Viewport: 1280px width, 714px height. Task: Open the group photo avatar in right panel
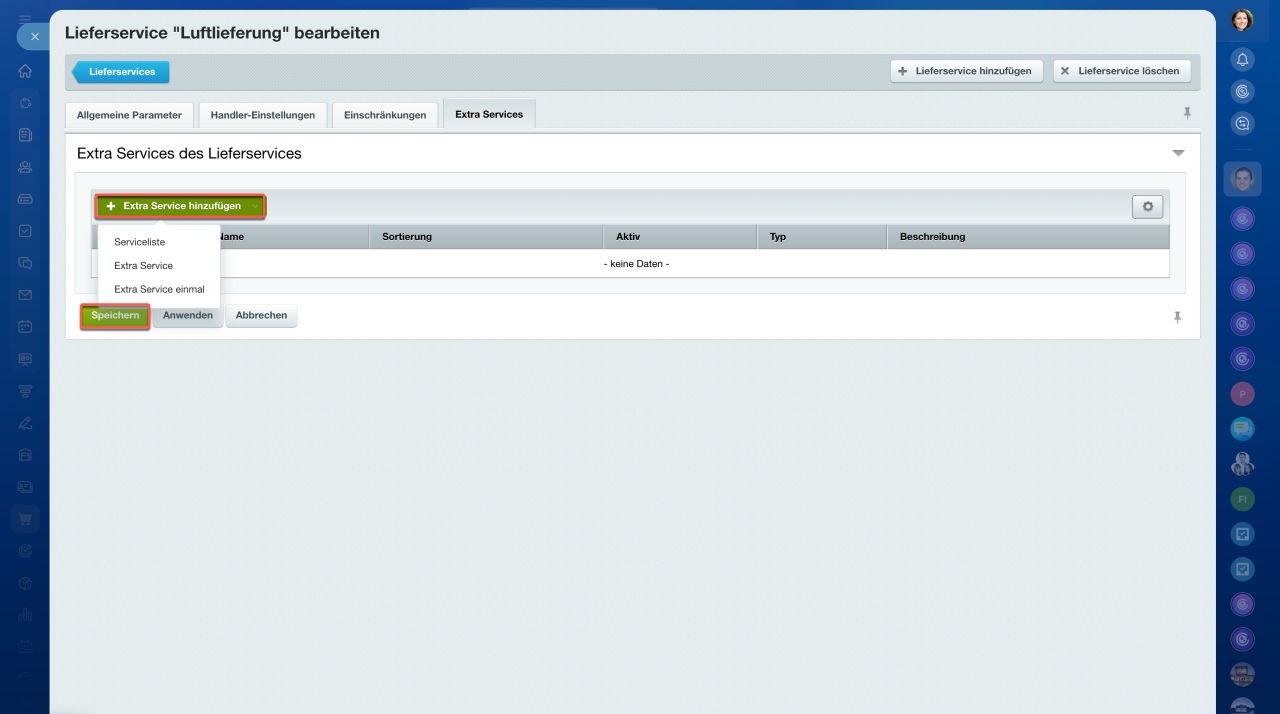[x=1242, y=464]
